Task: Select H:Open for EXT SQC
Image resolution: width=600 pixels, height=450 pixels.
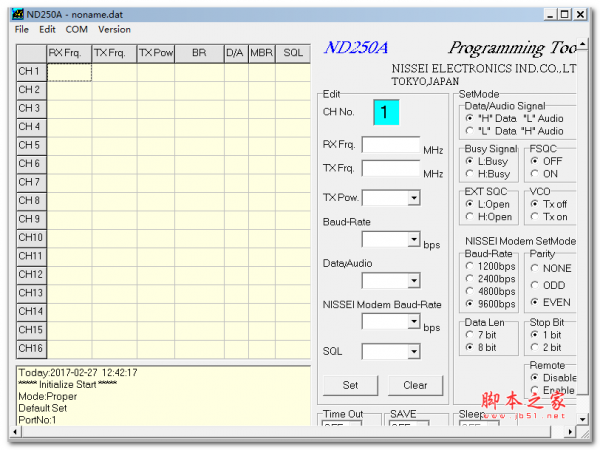Action: click(x=489, y=217)
